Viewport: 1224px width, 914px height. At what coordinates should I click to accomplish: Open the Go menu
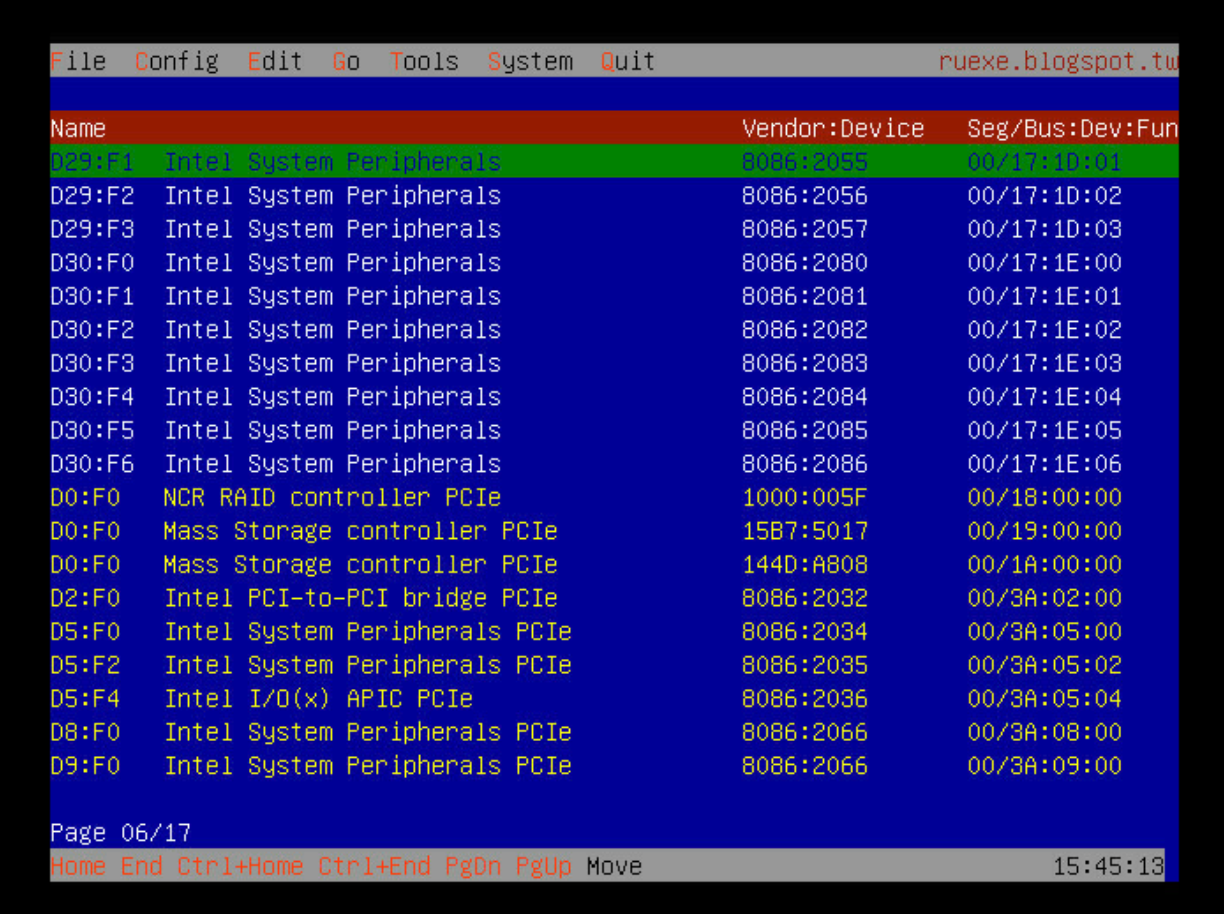pyautogui.click(x=346, y=61)
